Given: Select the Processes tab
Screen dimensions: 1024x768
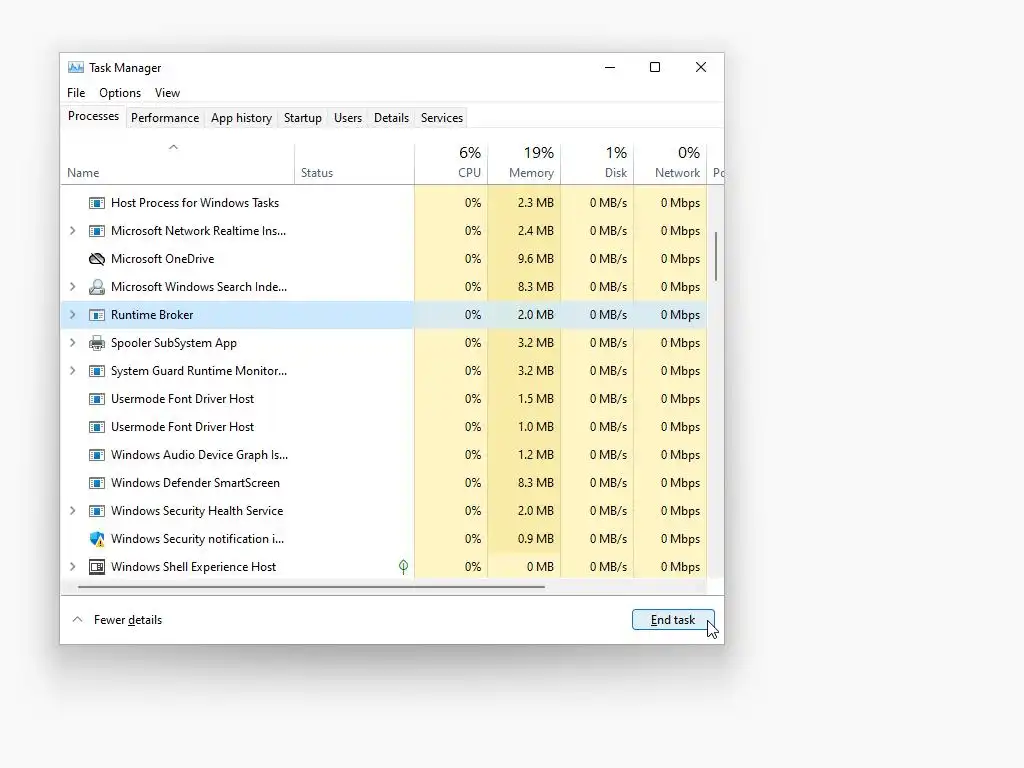Looking at the screenshot, I should [93, 116].
